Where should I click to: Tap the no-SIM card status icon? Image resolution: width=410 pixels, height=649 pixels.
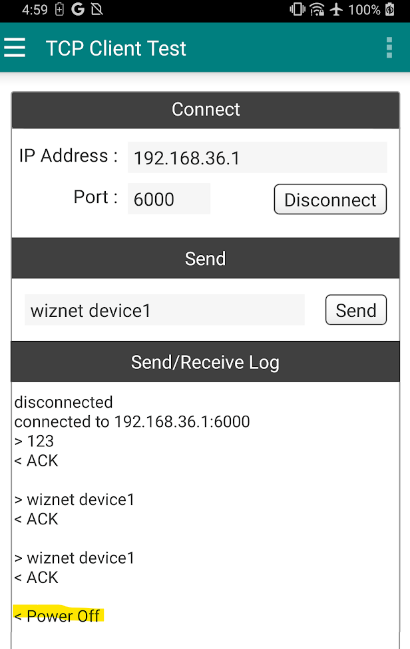point(97,9)
